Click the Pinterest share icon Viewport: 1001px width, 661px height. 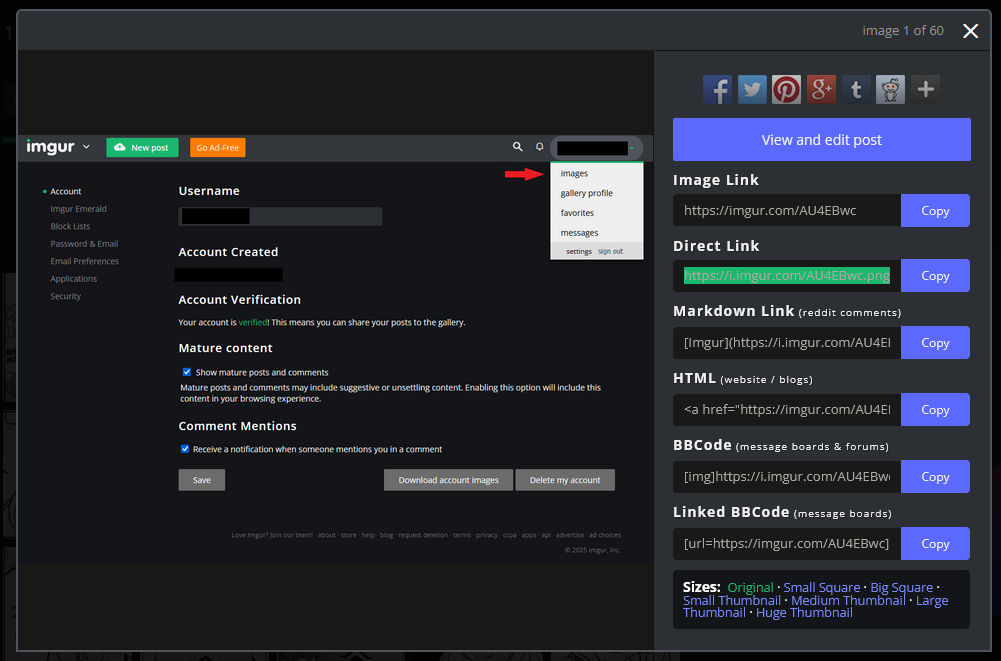point(786,89)
